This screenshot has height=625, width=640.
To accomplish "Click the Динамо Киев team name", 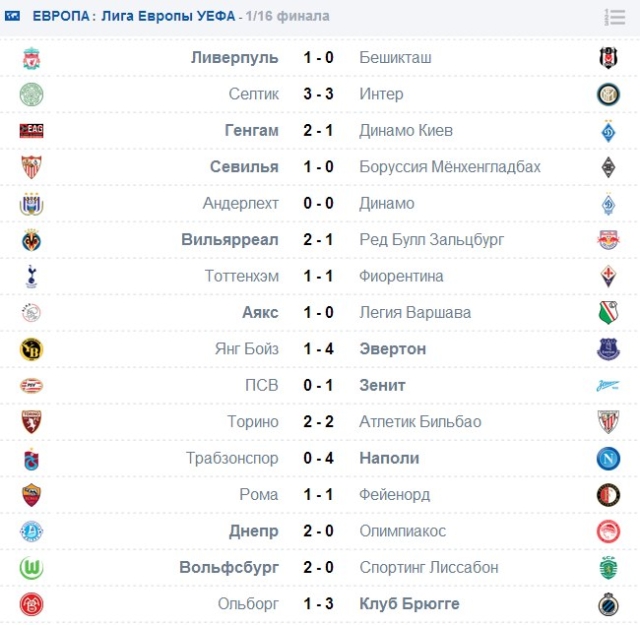I will [406, 131].
